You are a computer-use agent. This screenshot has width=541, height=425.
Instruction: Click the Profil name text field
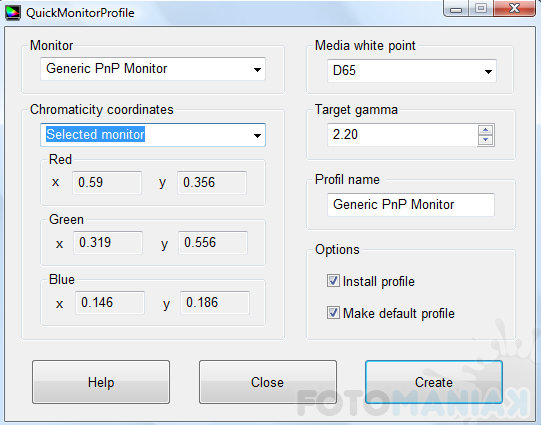(x=411, y=205)
